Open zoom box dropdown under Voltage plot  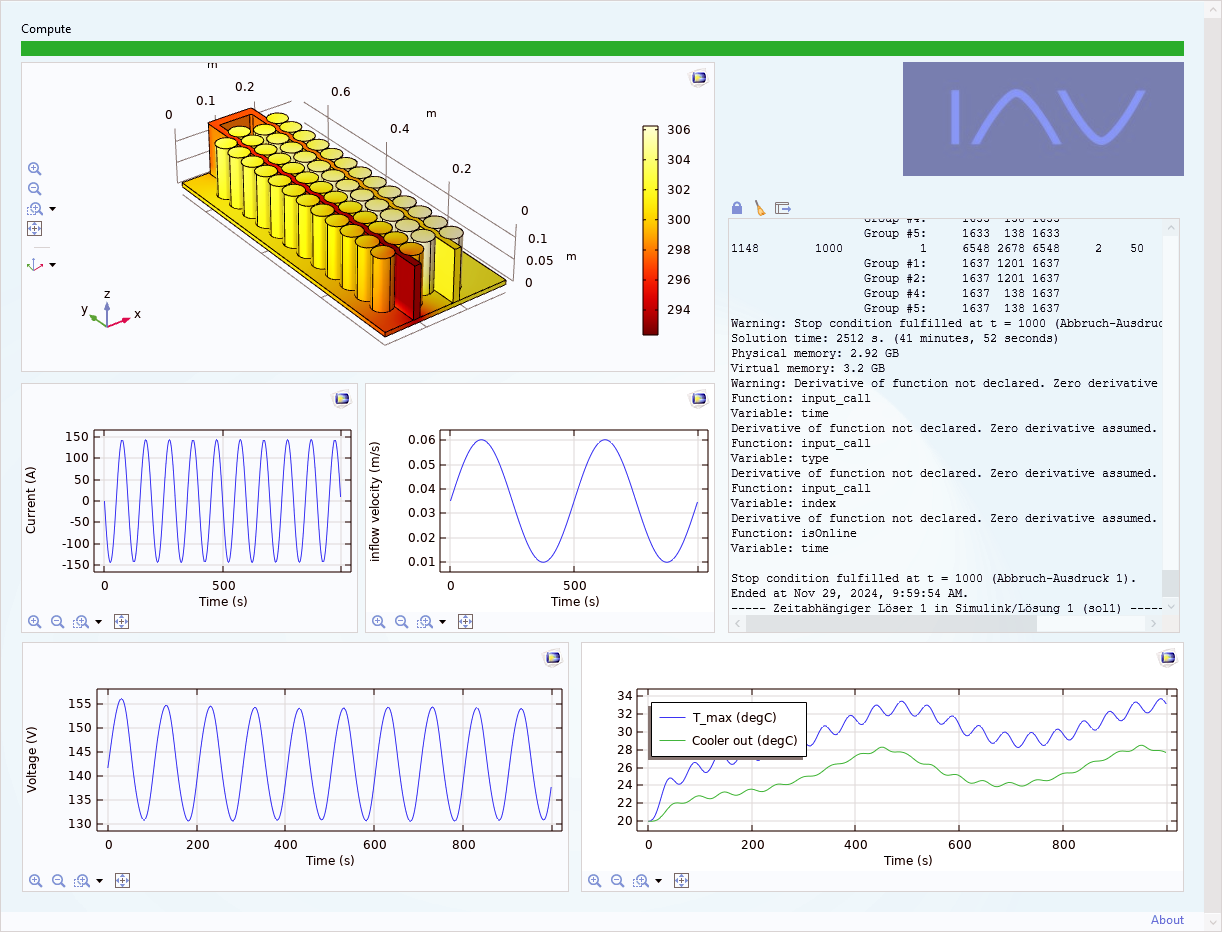click(x=99, y=881)
